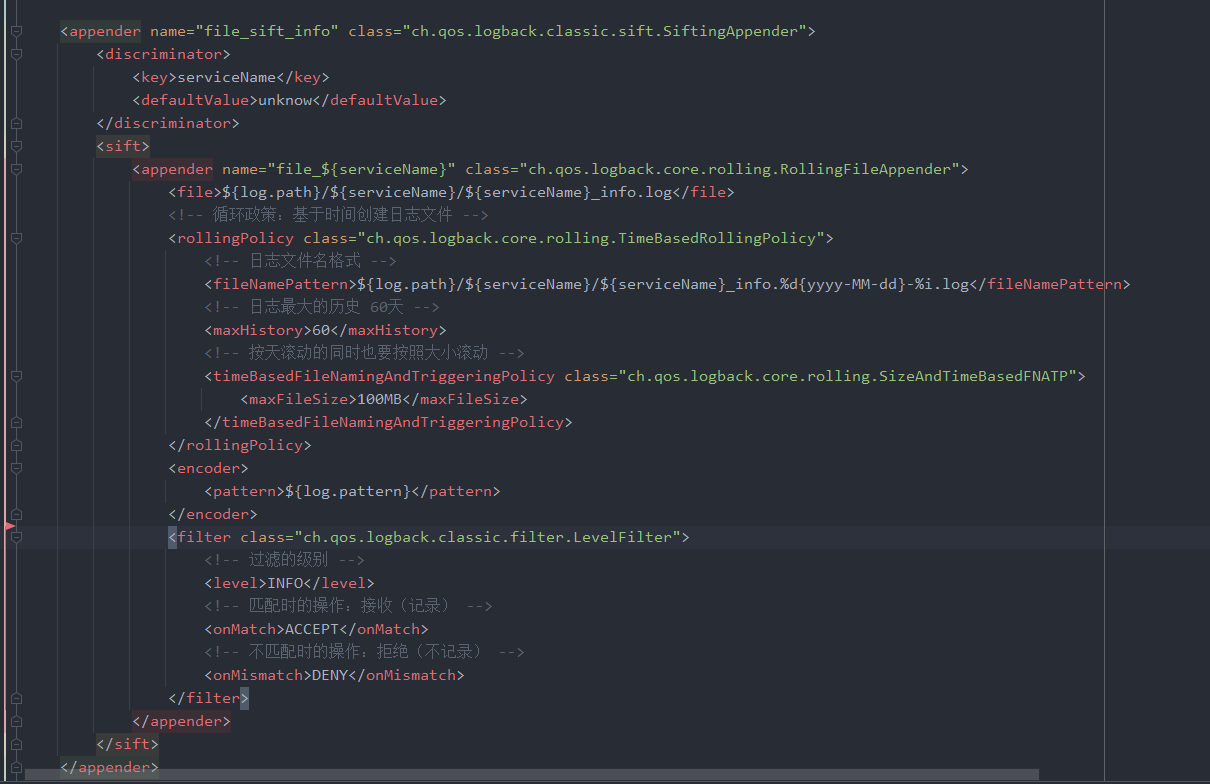Screen dimensions: 1210x784
Task: Click the name="file_${serviceName}" attribute
Action: (x=339, y=169)
